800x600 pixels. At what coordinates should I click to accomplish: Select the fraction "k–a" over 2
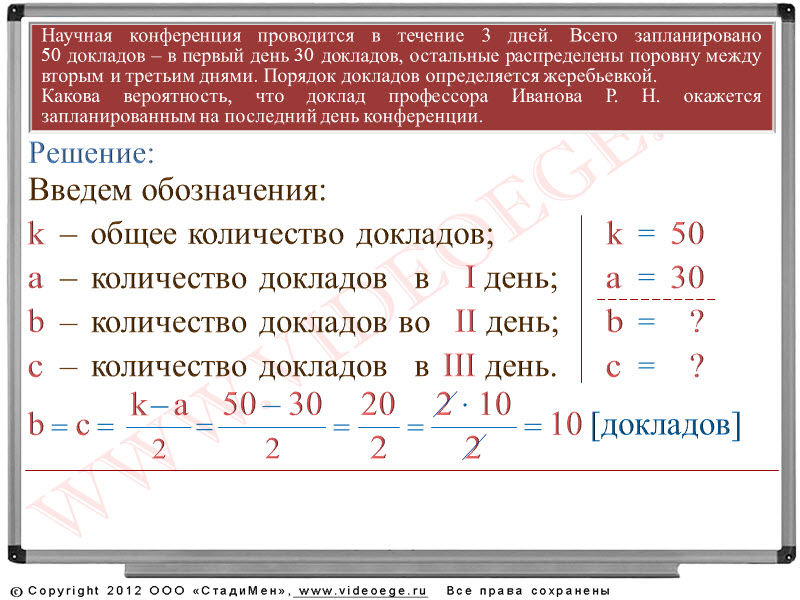(x=159, y=426)
